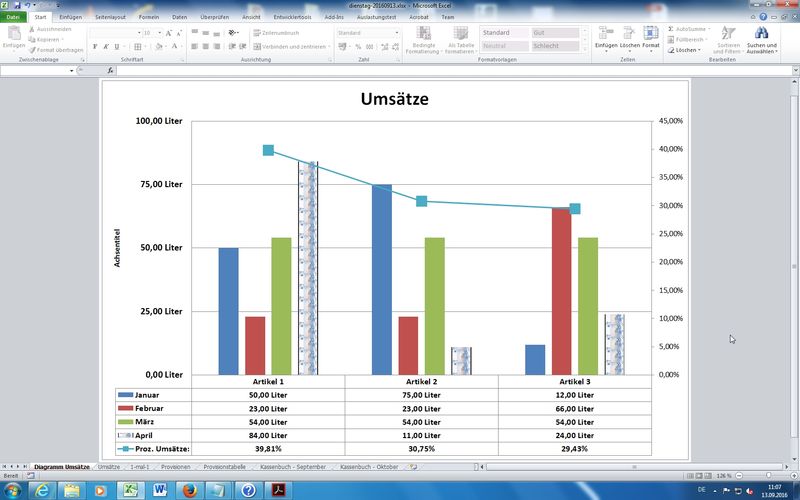Click the insert function fx icon
The height and width of the screenshot is (500, 800).
tap(110, 70)
